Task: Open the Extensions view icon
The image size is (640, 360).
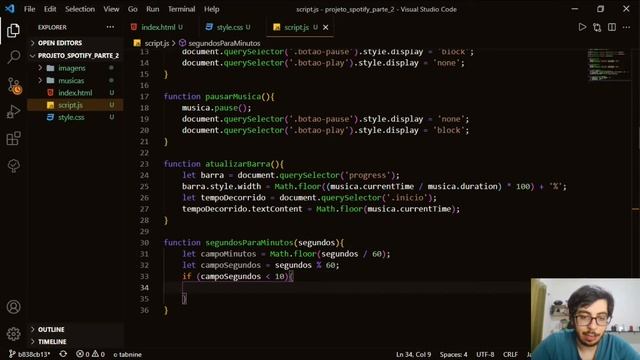Action: pos(13,138)
